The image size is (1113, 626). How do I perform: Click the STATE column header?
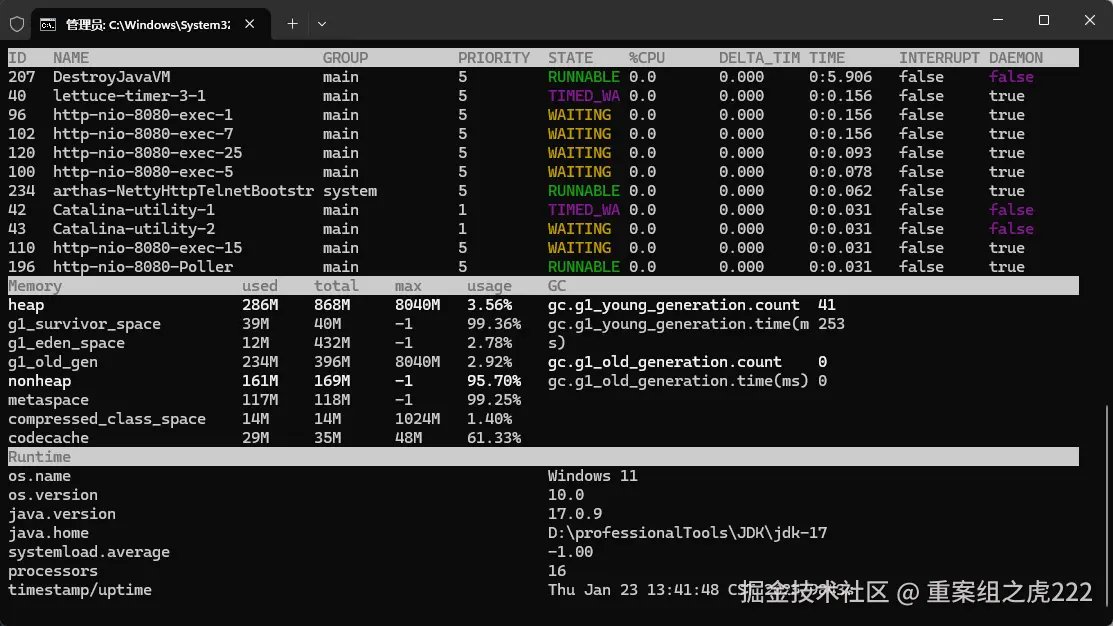pos(570,58)
